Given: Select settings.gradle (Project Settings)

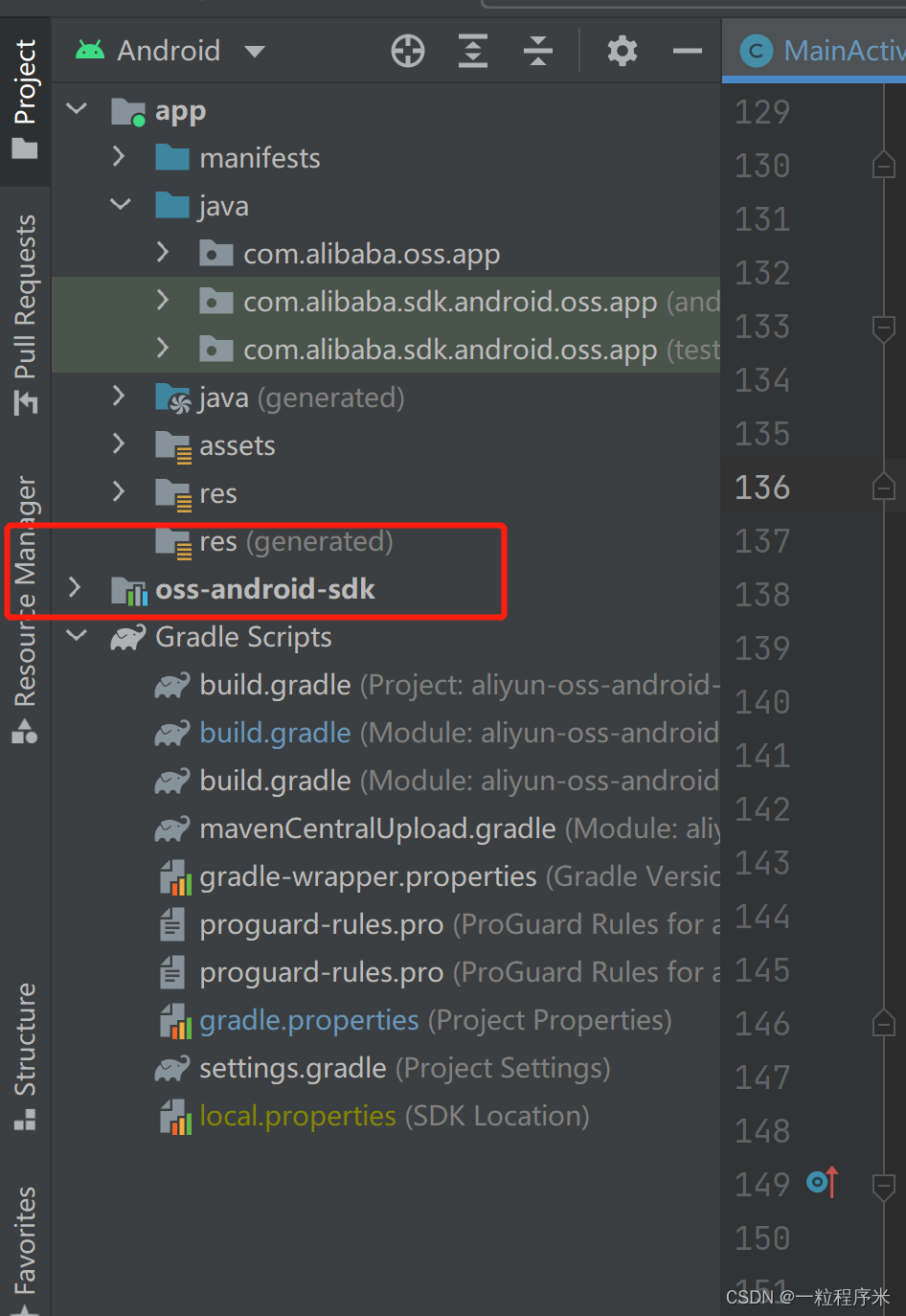Looking at the screenshot, I should (x=386, y=1068).
